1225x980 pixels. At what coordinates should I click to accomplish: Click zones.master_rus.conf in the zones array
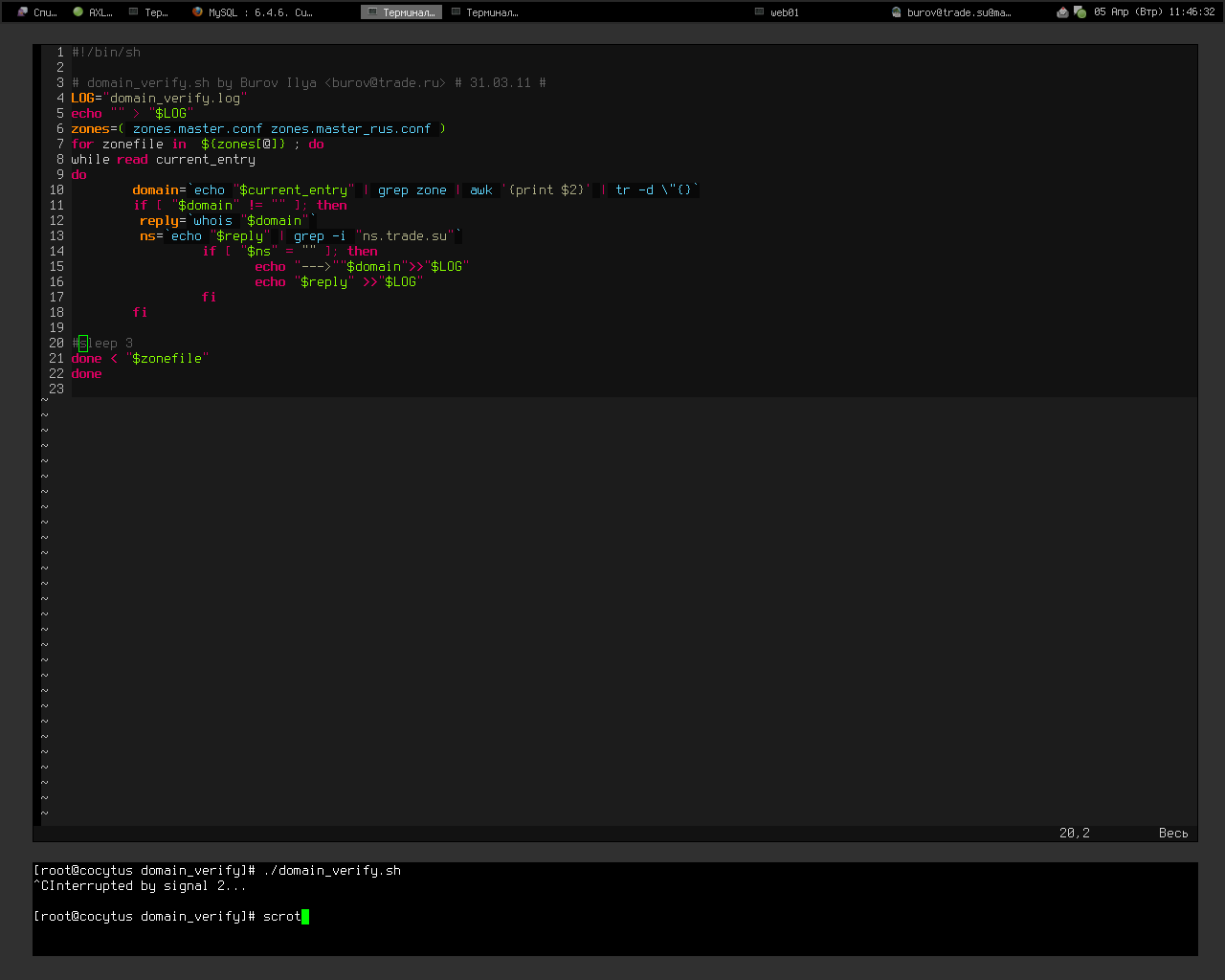[350, 129]
